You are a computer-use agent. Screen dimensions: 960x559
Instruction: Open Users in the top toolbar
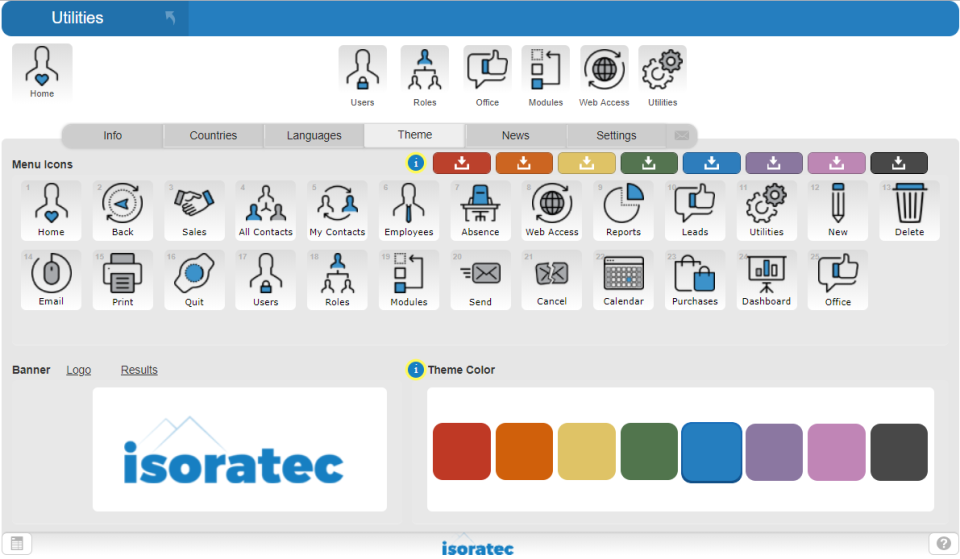(x=362, y=77)
